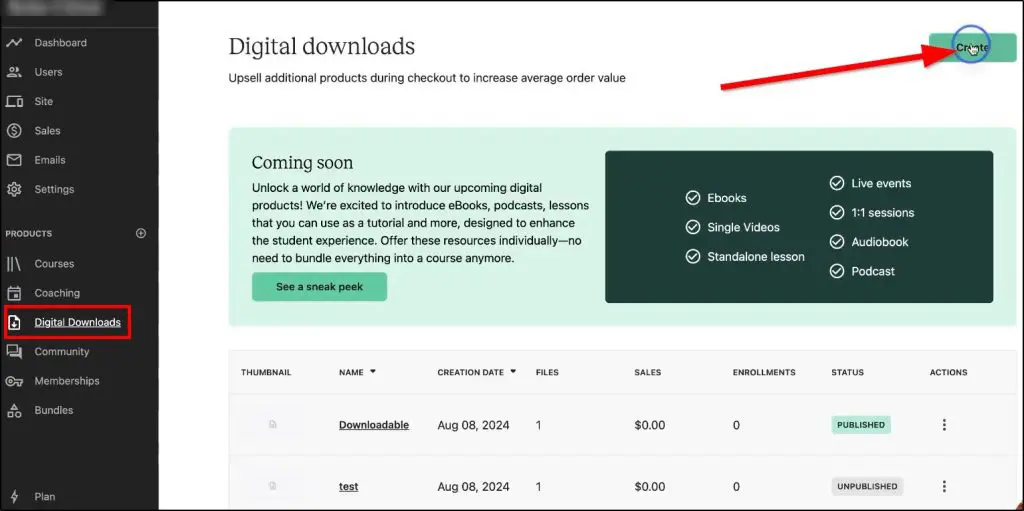Screen dimensions: 1024x511
Task: Open Community under Products
Action: tap(62, 352)
